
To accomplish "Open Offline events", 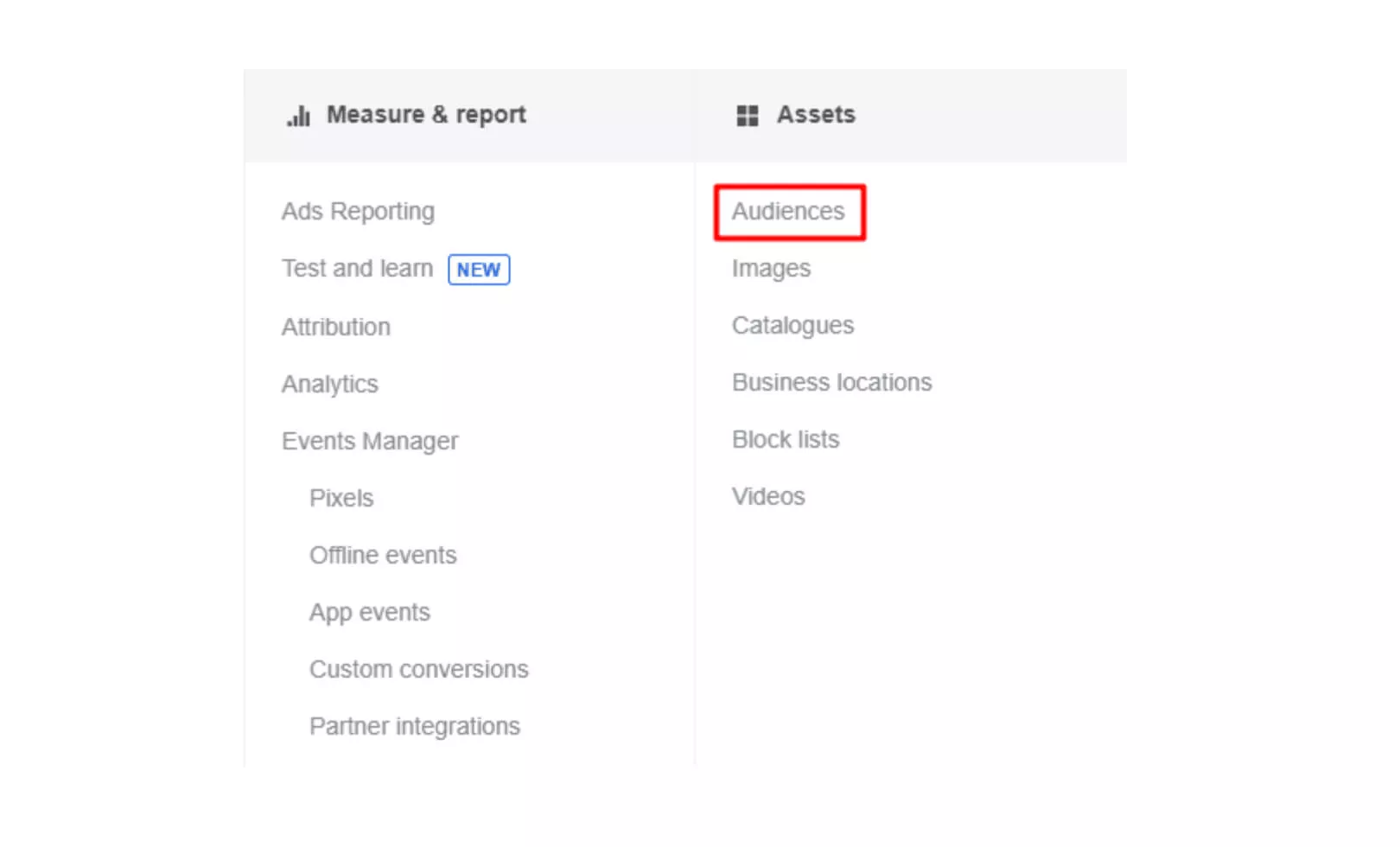I will (x=383, y=555).
